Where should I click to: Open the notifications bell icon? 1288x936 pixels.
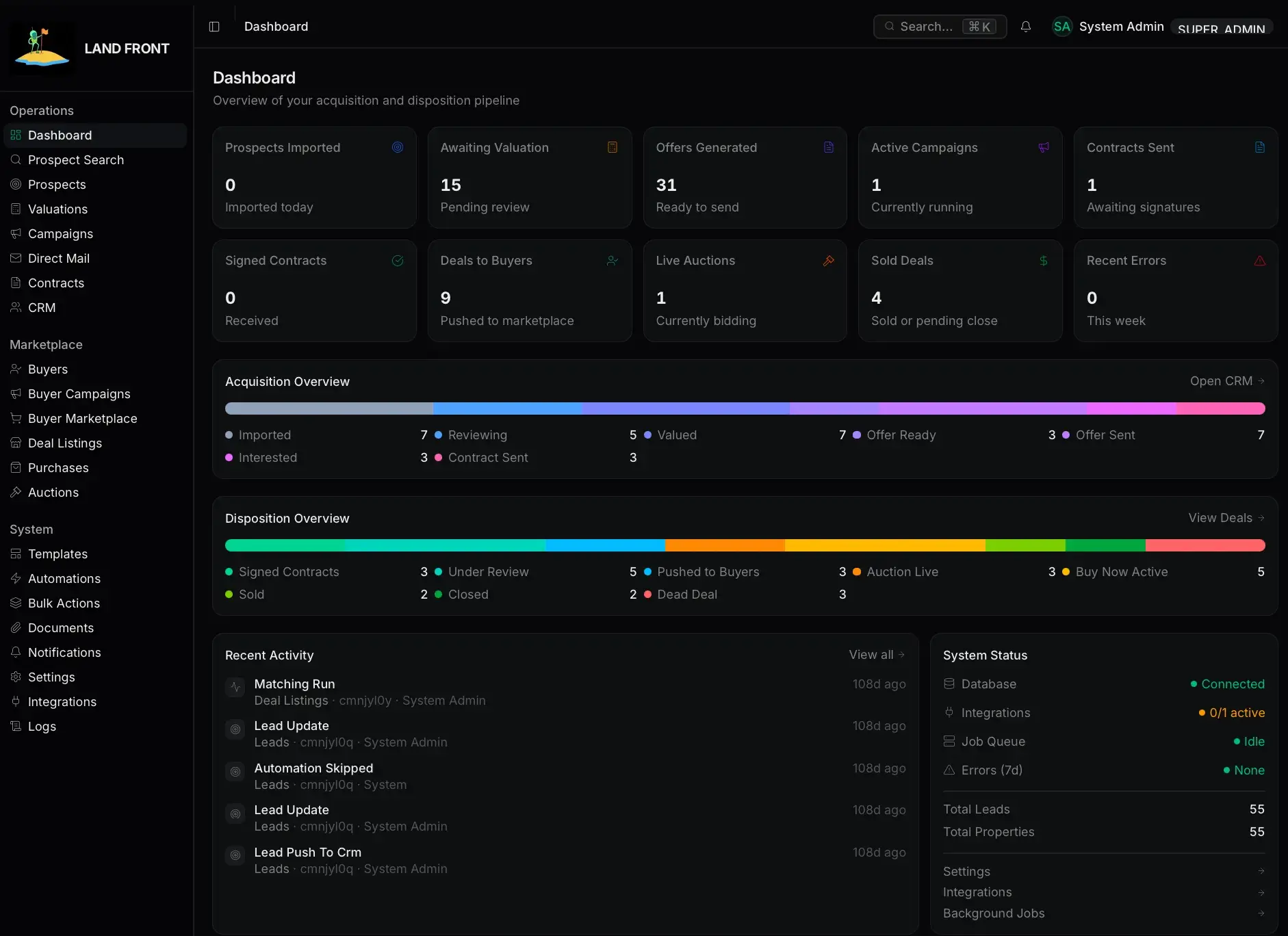(1025, 27)
